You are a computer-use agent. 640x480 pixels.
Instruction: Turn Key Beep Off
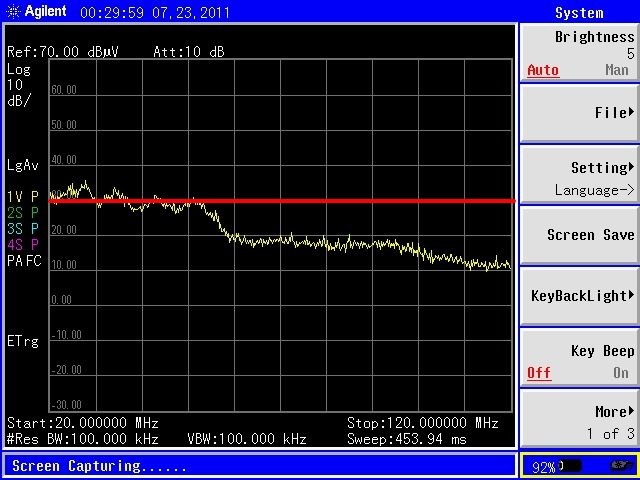pyautogui.click(x=539, y=373)
